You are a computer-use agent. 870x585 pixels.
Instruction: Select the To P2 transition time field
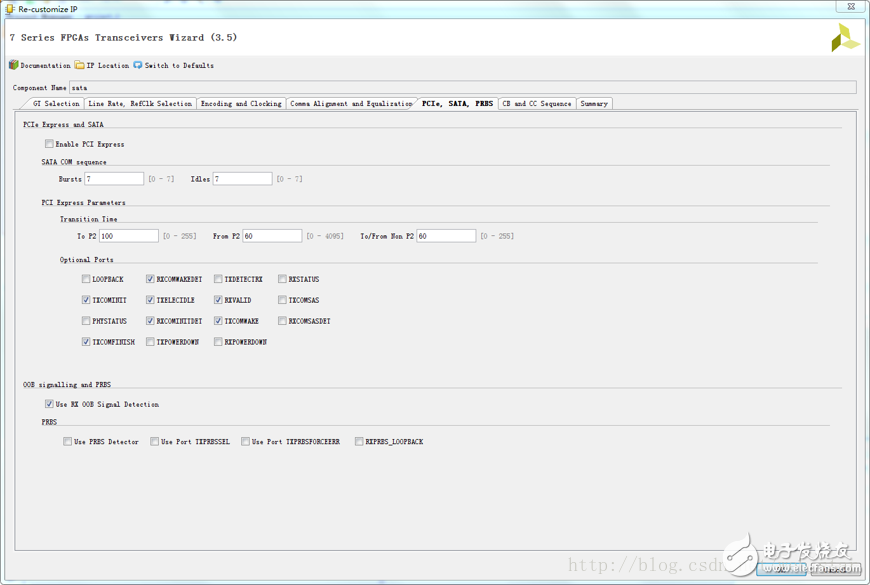click(128, 236)
